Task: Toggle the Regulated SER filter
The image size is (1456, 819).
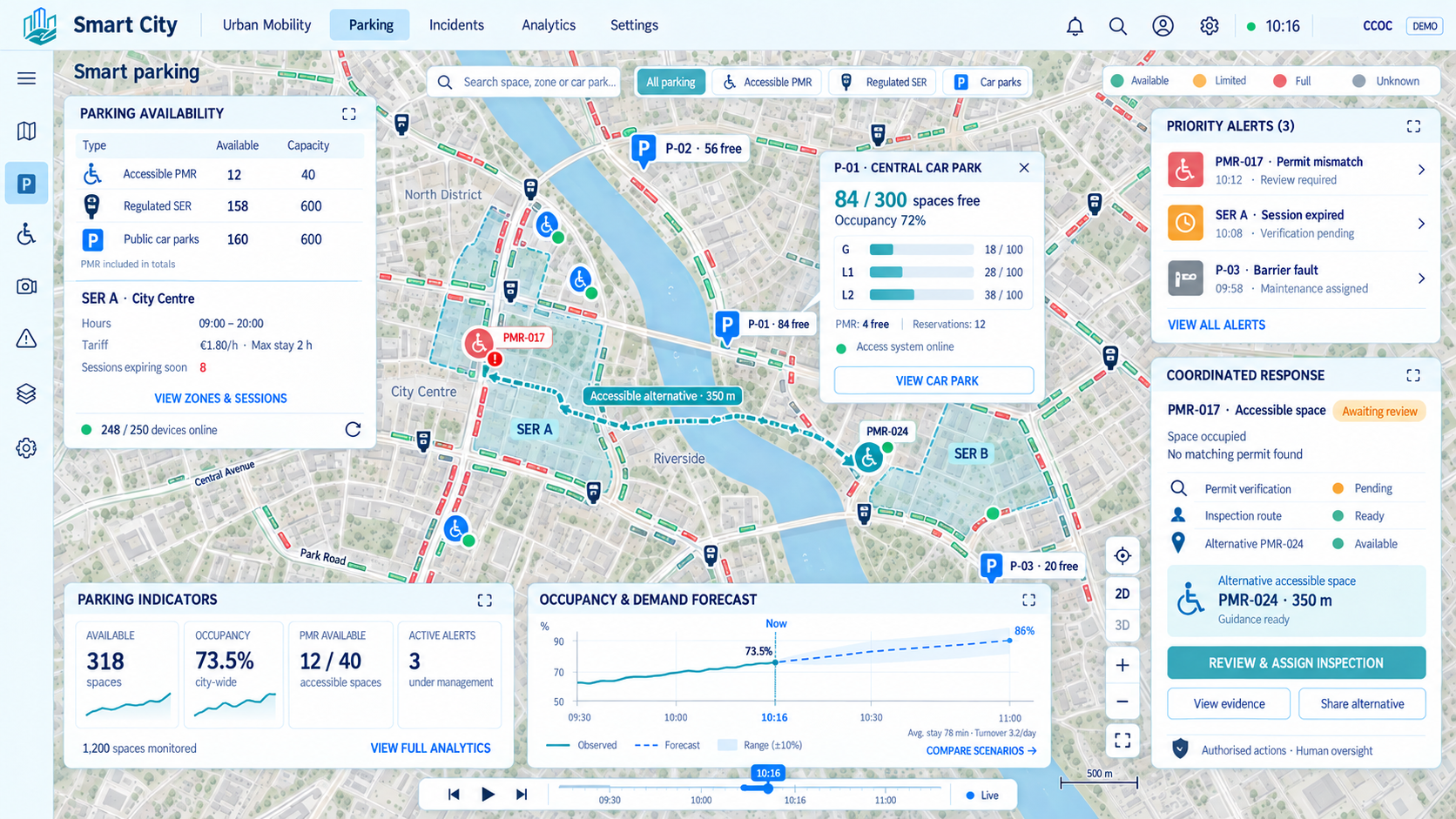Action: click(x=883, y=82)
